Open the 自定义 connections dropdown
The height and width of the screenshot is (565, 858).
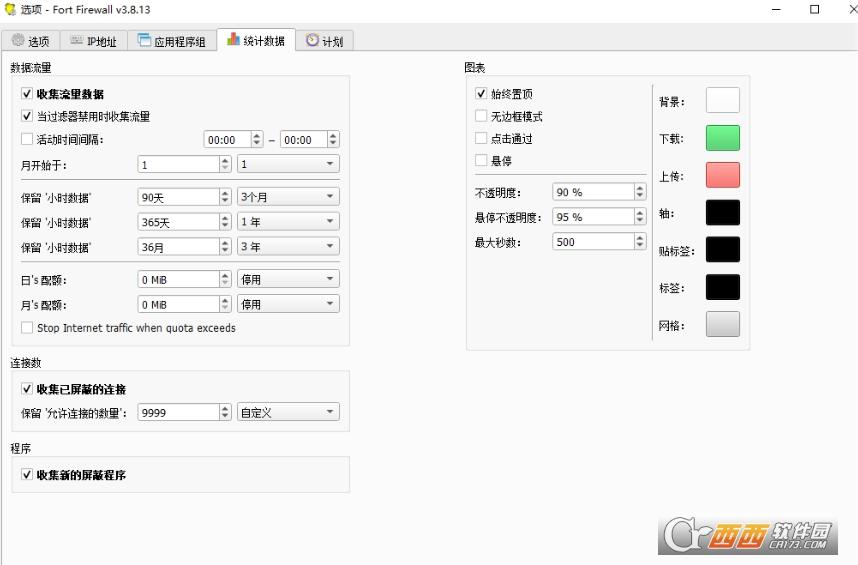point(288,412)
